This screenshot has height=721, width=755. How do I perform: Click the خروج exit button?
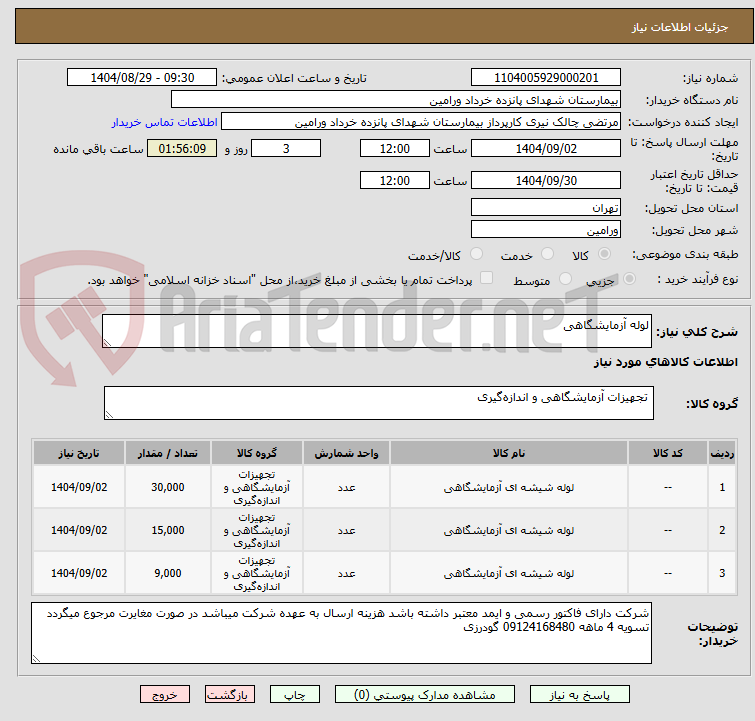click(x=165, y=695)
